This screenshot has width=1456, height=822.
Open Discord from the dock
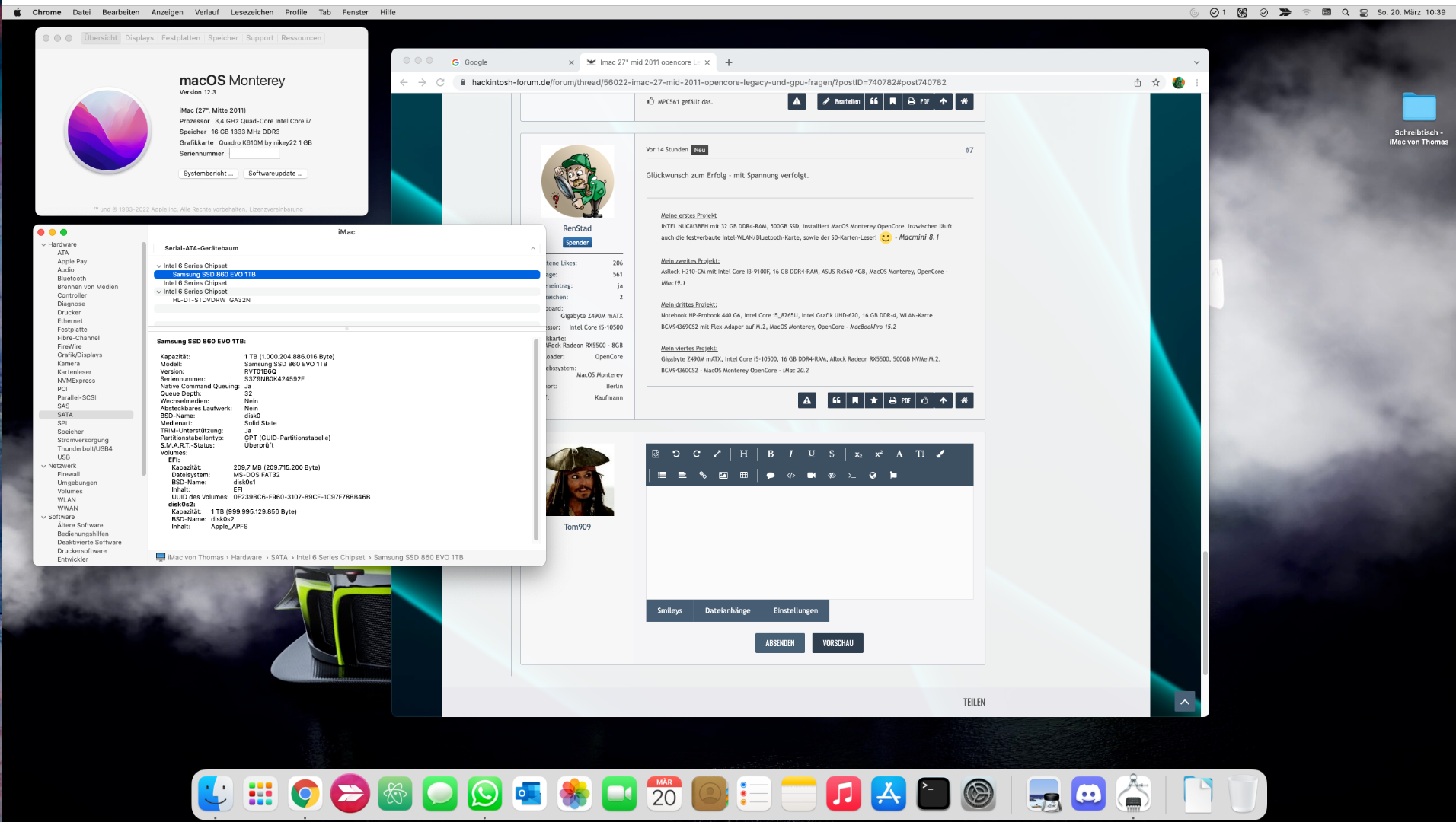pyautogui.click(x=1088, y=795)
